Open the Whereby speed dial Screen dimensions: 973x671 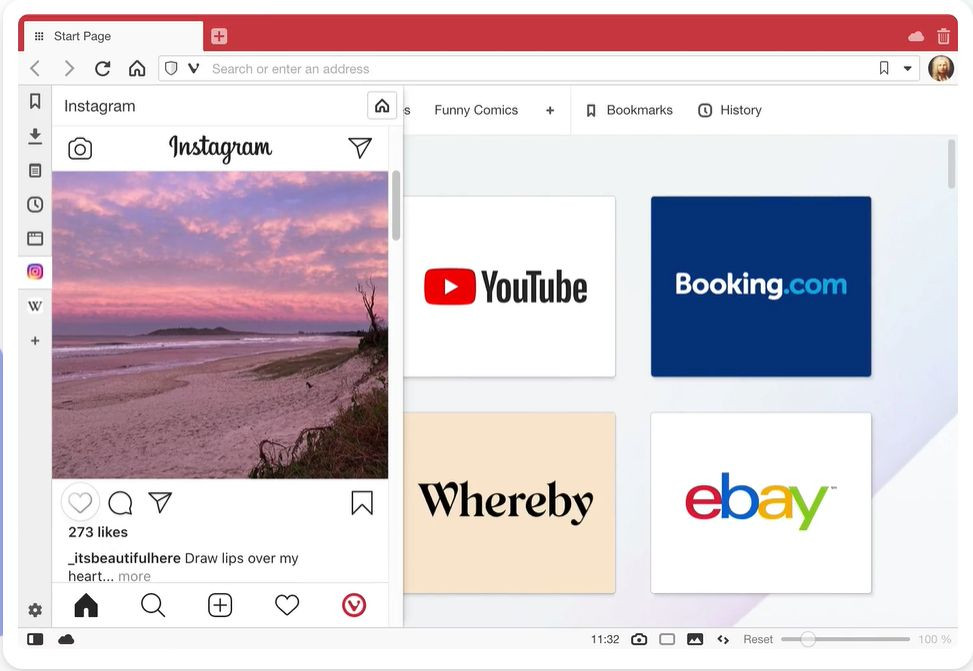509,503
